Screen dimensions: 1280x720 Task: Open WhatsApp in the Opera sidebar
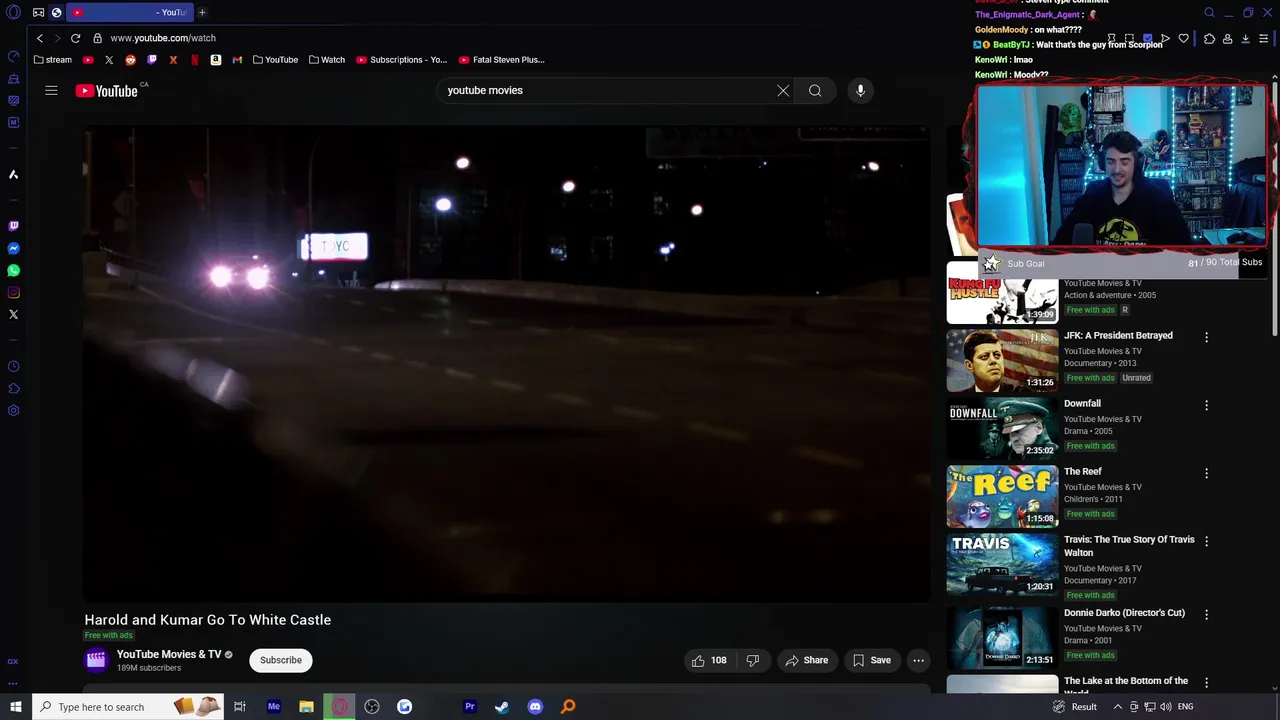point(13,271)
